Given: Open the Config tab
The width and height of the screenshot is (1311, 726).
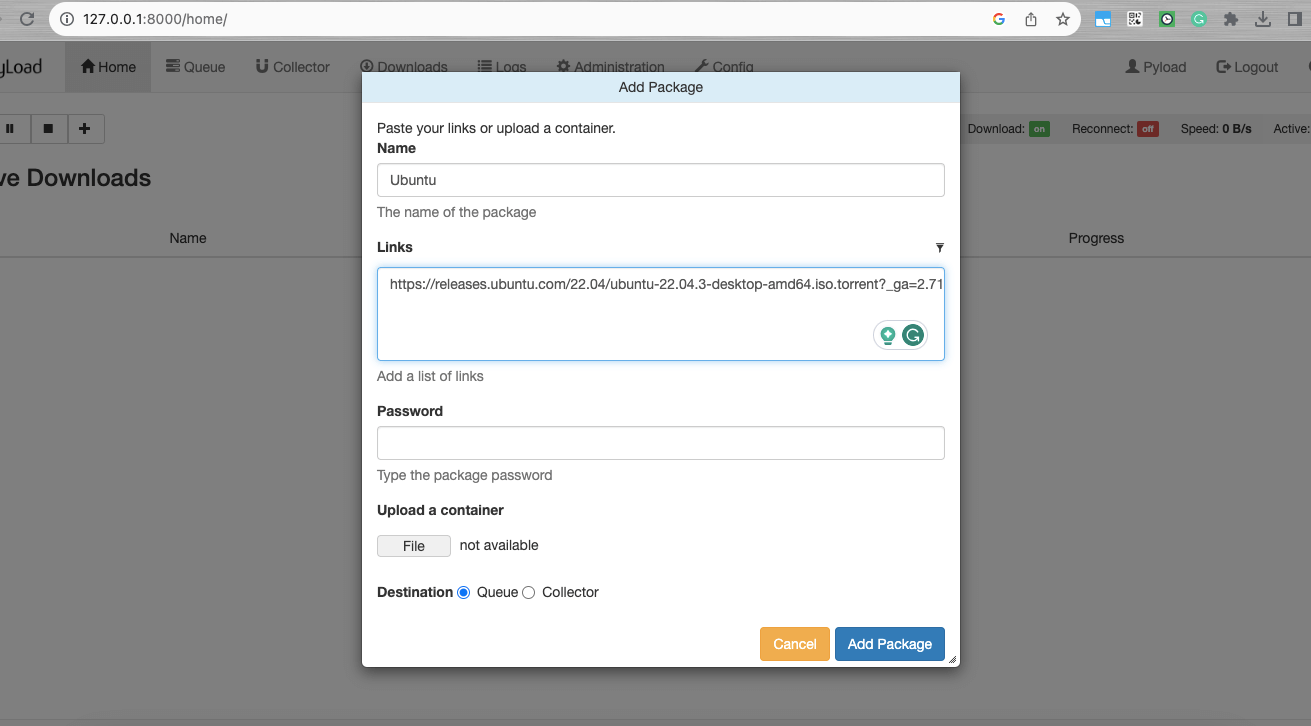Looking at the screenshot, I should pos(724,67).
